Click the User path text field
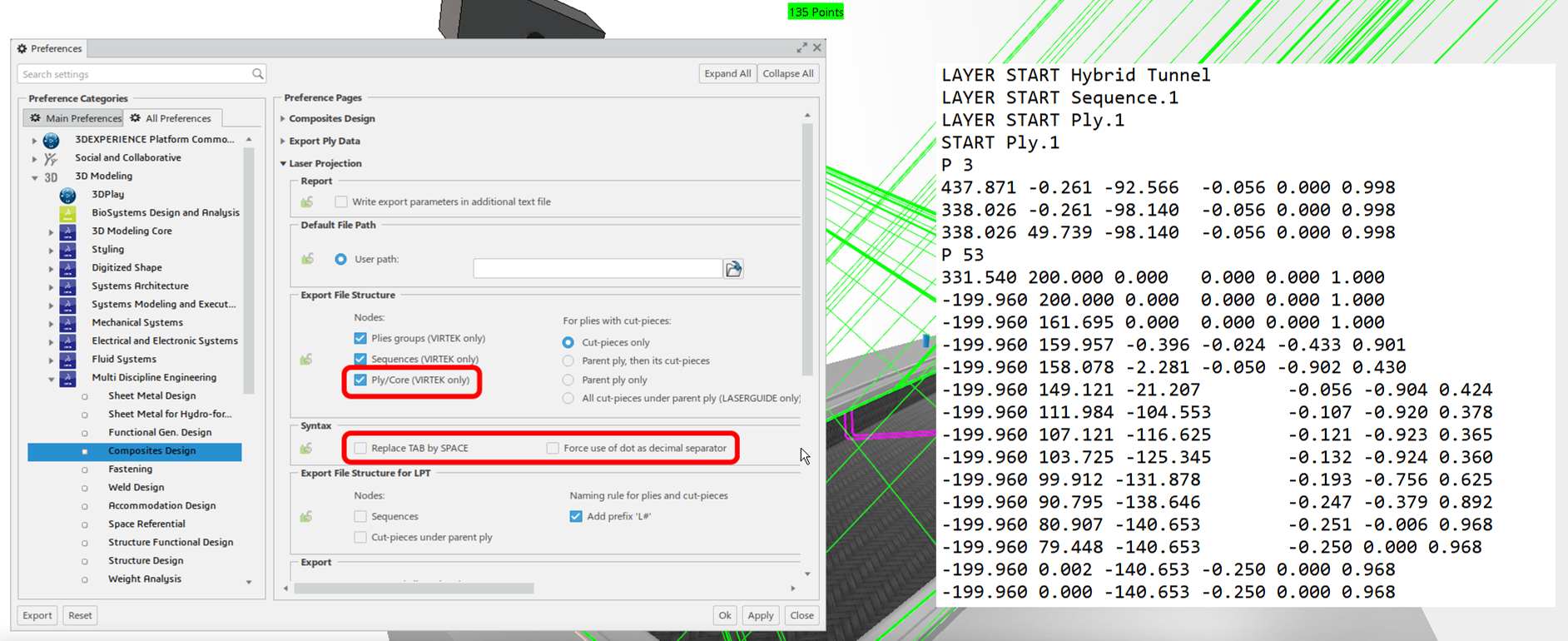The image size is (1568, 641). coord(597,269)
